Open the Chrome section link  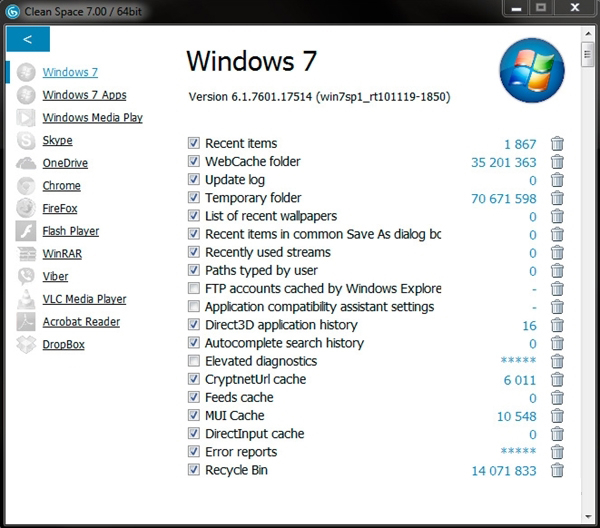[x=61, y=186]
